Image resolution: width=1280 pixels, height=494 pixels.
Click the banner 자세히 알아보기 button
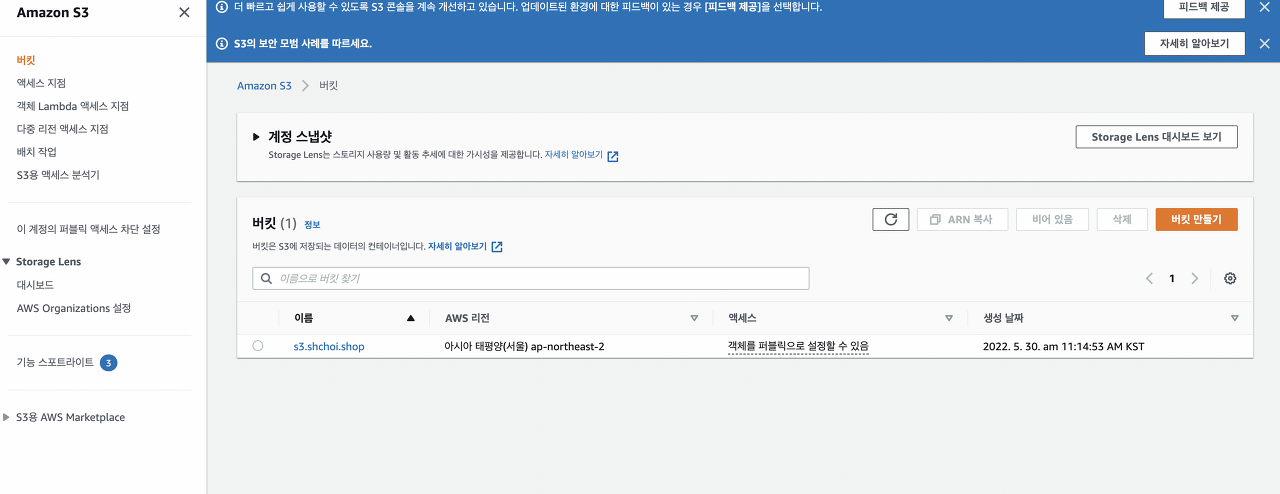[x=1194, y=43]
